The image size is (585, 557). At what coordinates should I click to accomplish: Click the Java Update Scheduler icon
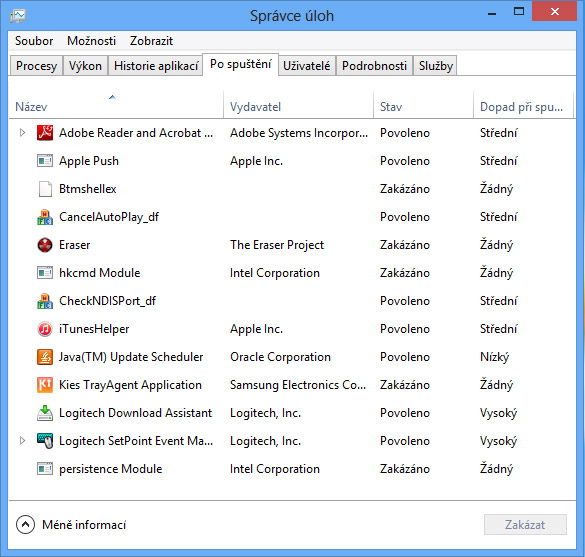click(x=45, y=357)
